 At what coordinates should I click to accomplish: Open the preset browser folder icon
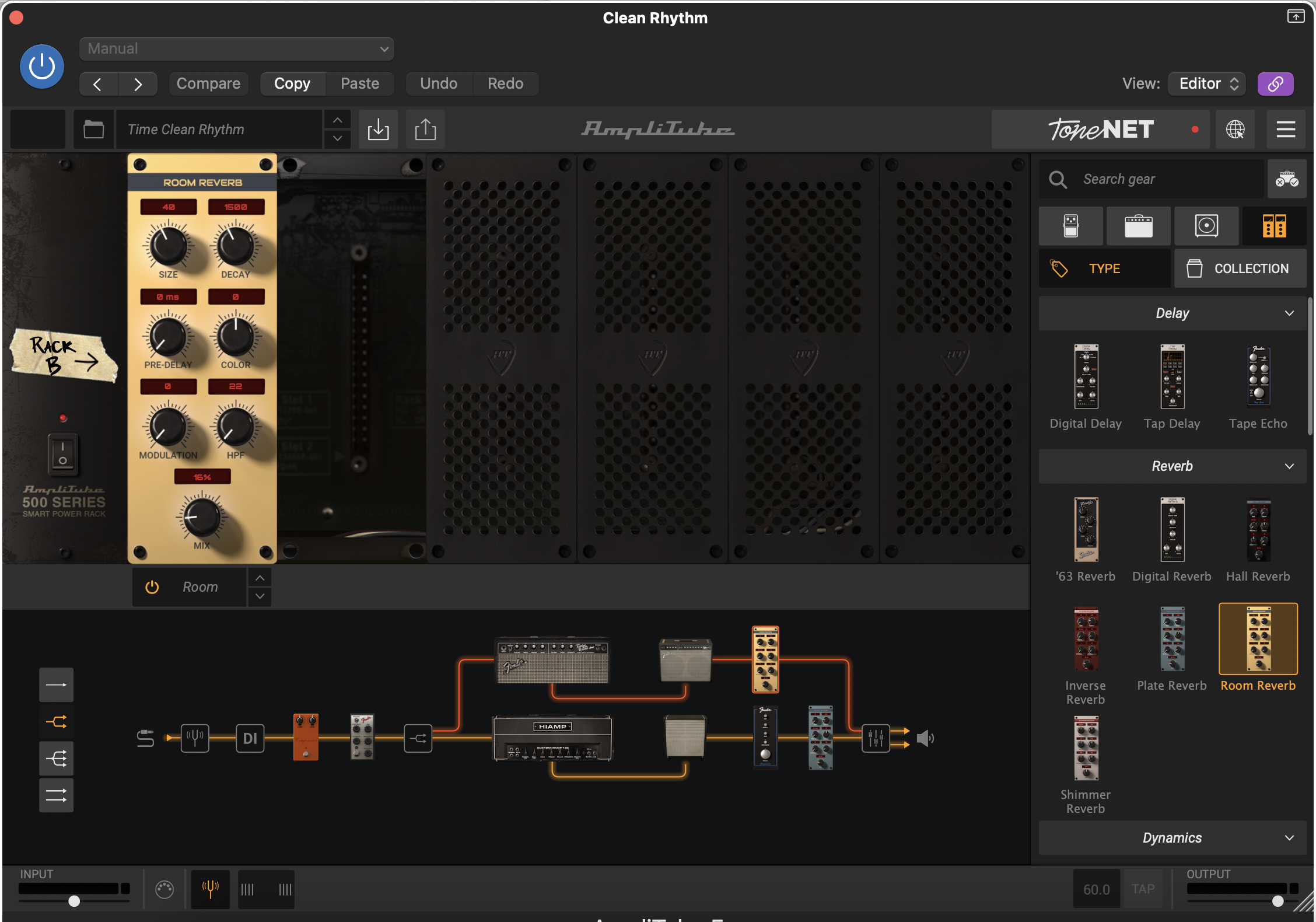[x=93, y=130]
